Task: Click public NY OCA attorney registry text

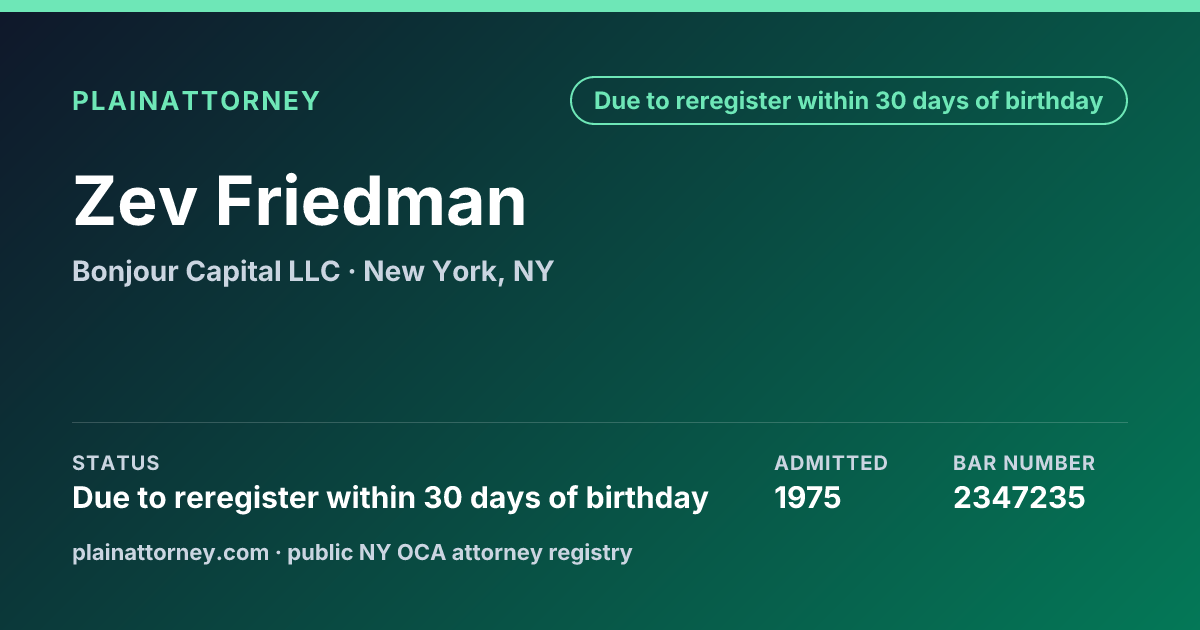Action: (x=460, y=552)
